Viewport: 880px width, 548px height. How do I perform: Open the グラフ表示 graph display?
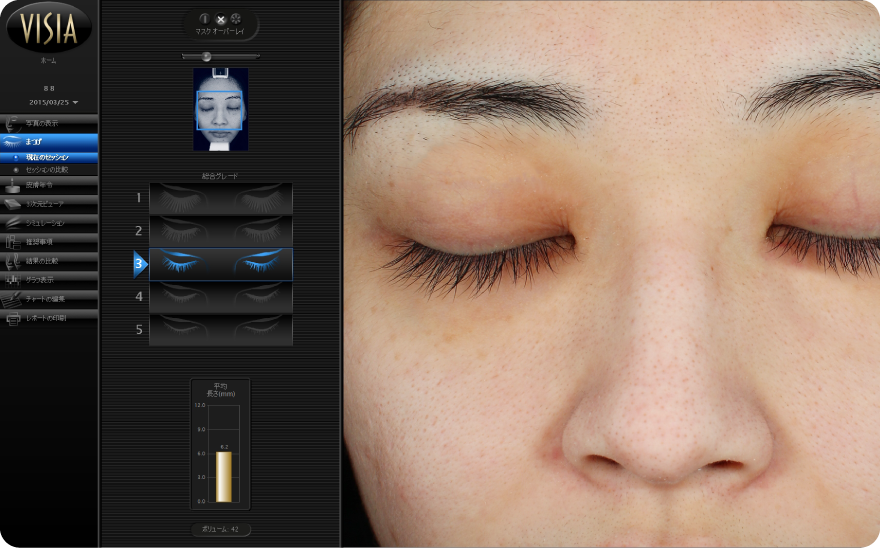click(x=48, y=279)
